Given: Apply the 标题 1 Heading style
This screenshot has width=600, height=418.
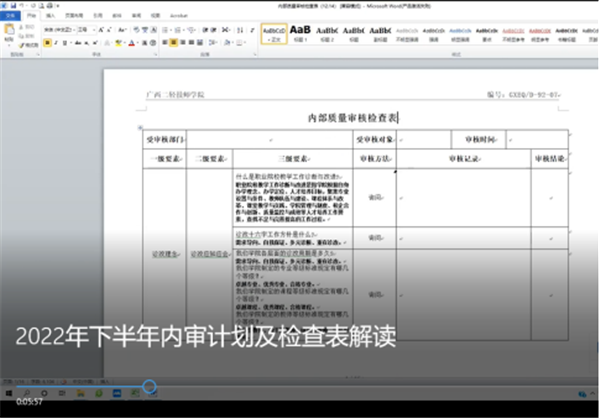Looking at the screenshot, I should [300, 34].
